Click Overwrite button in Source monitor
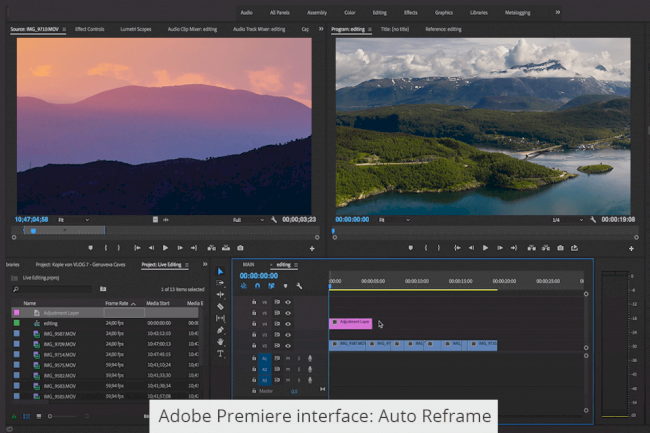This screenshot has height=433, width=650. [x=226, y=248]
